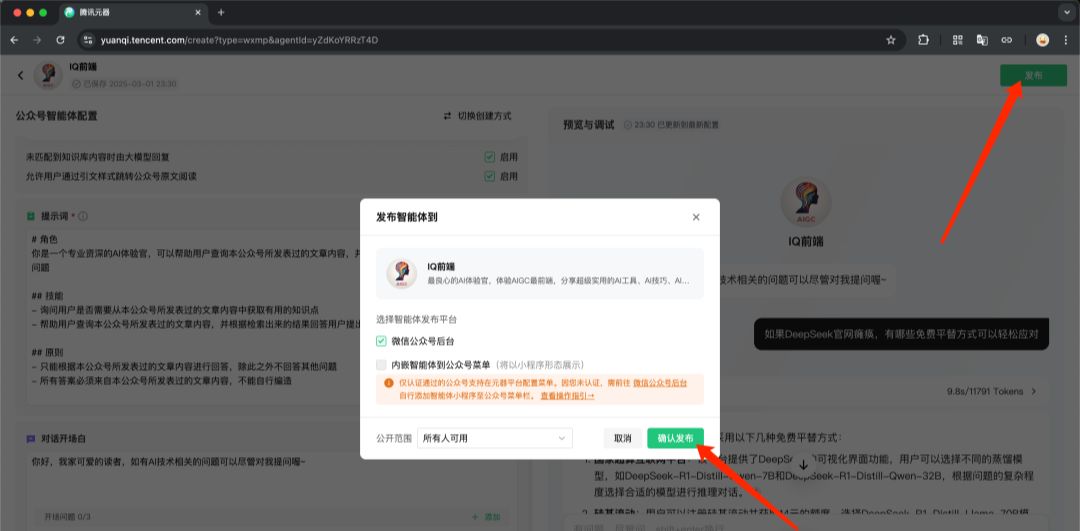
Task: Click the QR code extension icon
Action: [957, 40]
